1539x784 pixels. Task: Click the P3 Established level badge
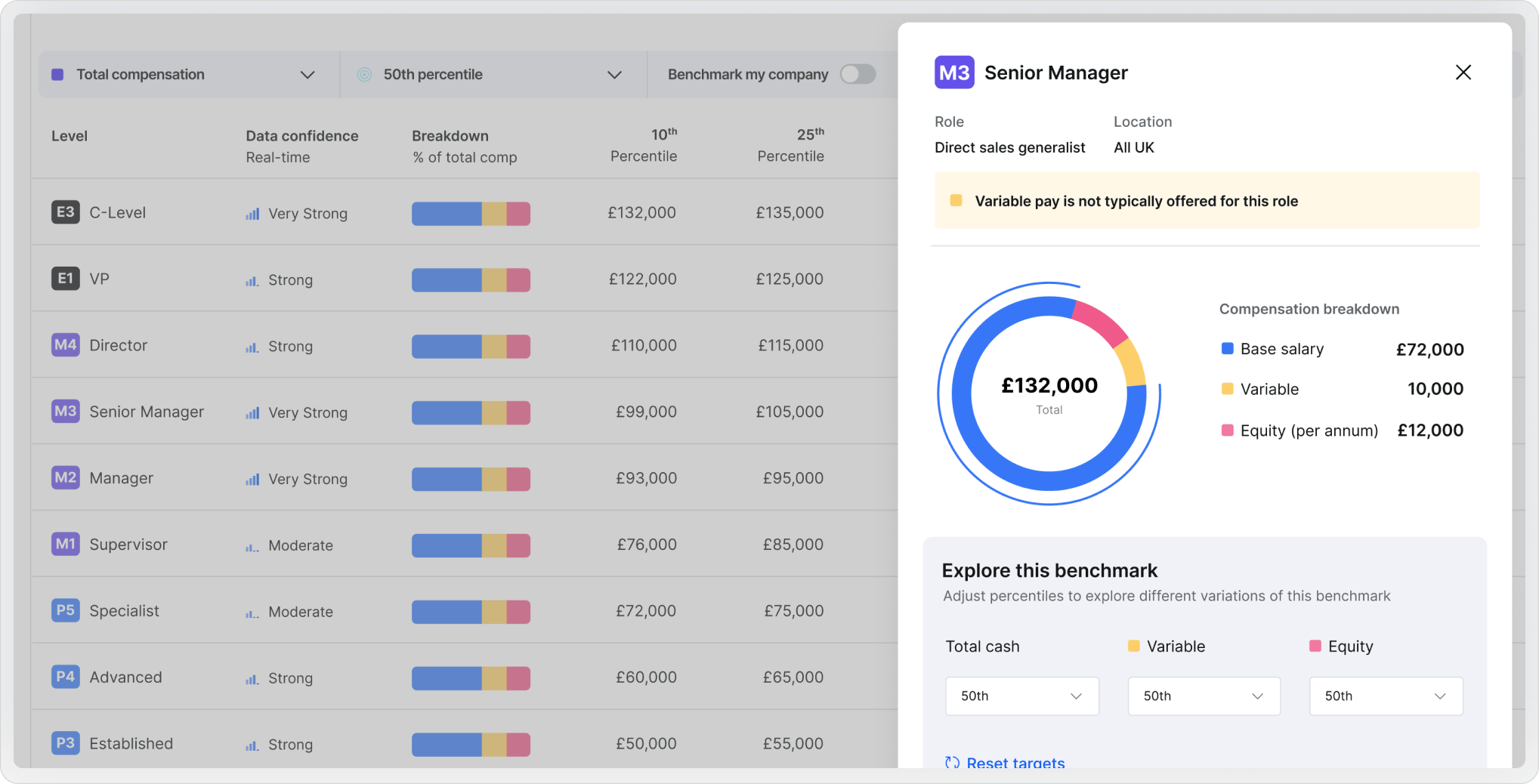click(66, 743)
